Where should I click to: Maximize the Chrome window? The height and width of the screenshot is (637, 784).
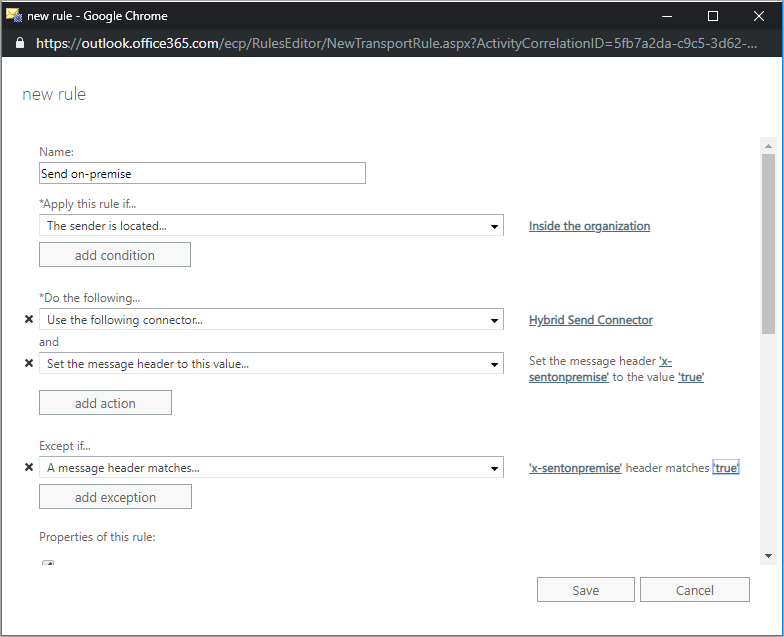pos(713,16)
